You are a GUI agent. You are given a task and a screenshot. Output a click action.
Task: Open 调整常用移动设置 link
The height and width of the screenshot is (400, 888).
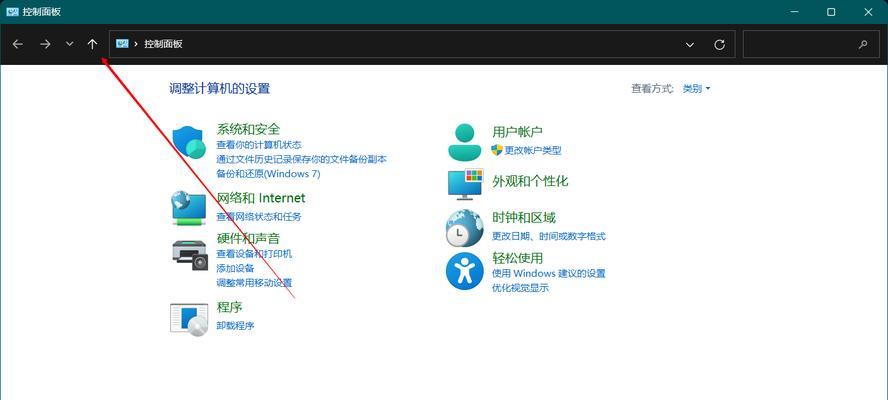254,282
